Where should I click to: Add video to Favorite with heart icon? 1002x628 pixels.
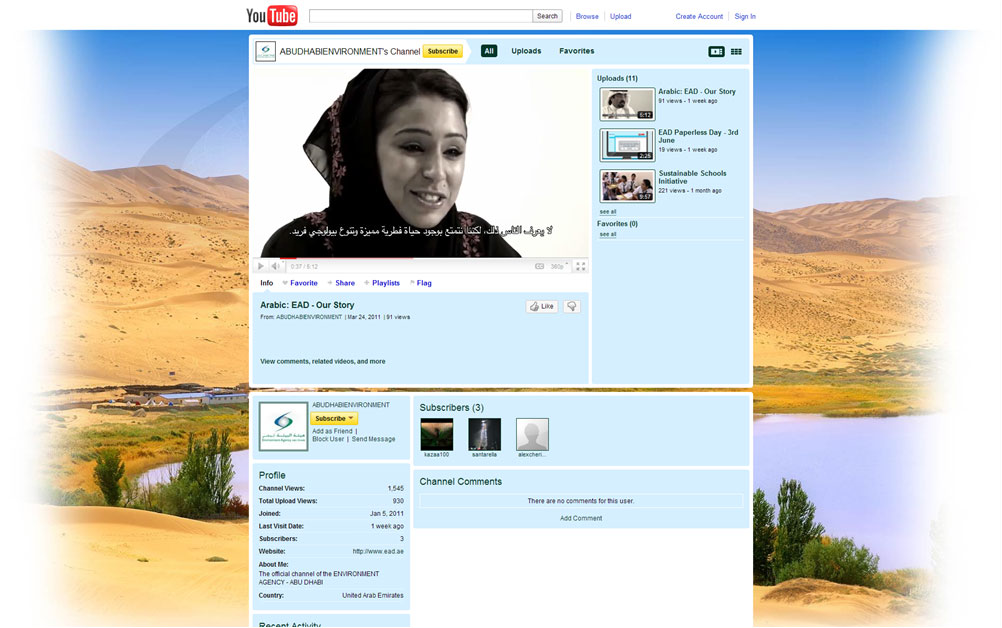(x=299, y=283)
